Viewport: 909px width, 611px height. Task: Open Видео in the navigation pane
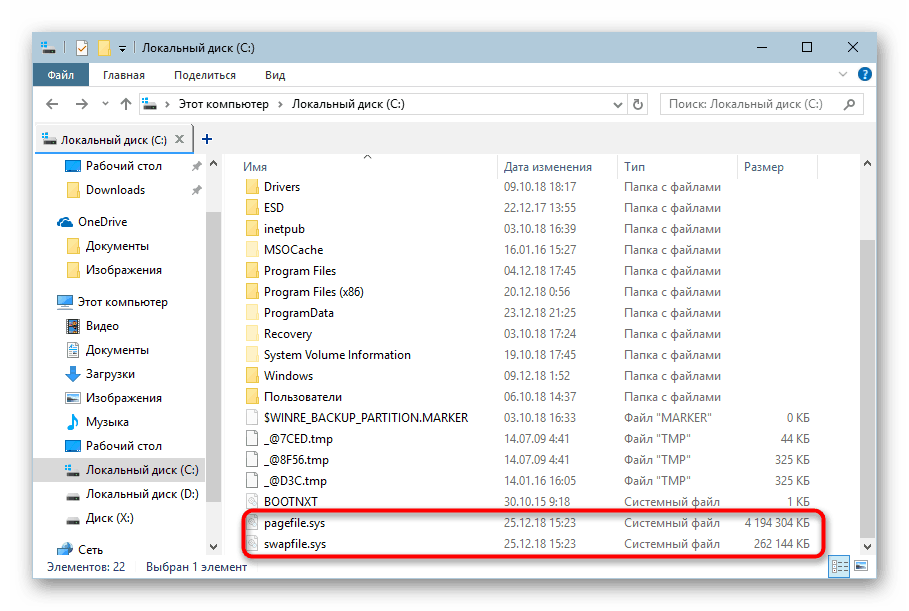click(x=102, y=326)
